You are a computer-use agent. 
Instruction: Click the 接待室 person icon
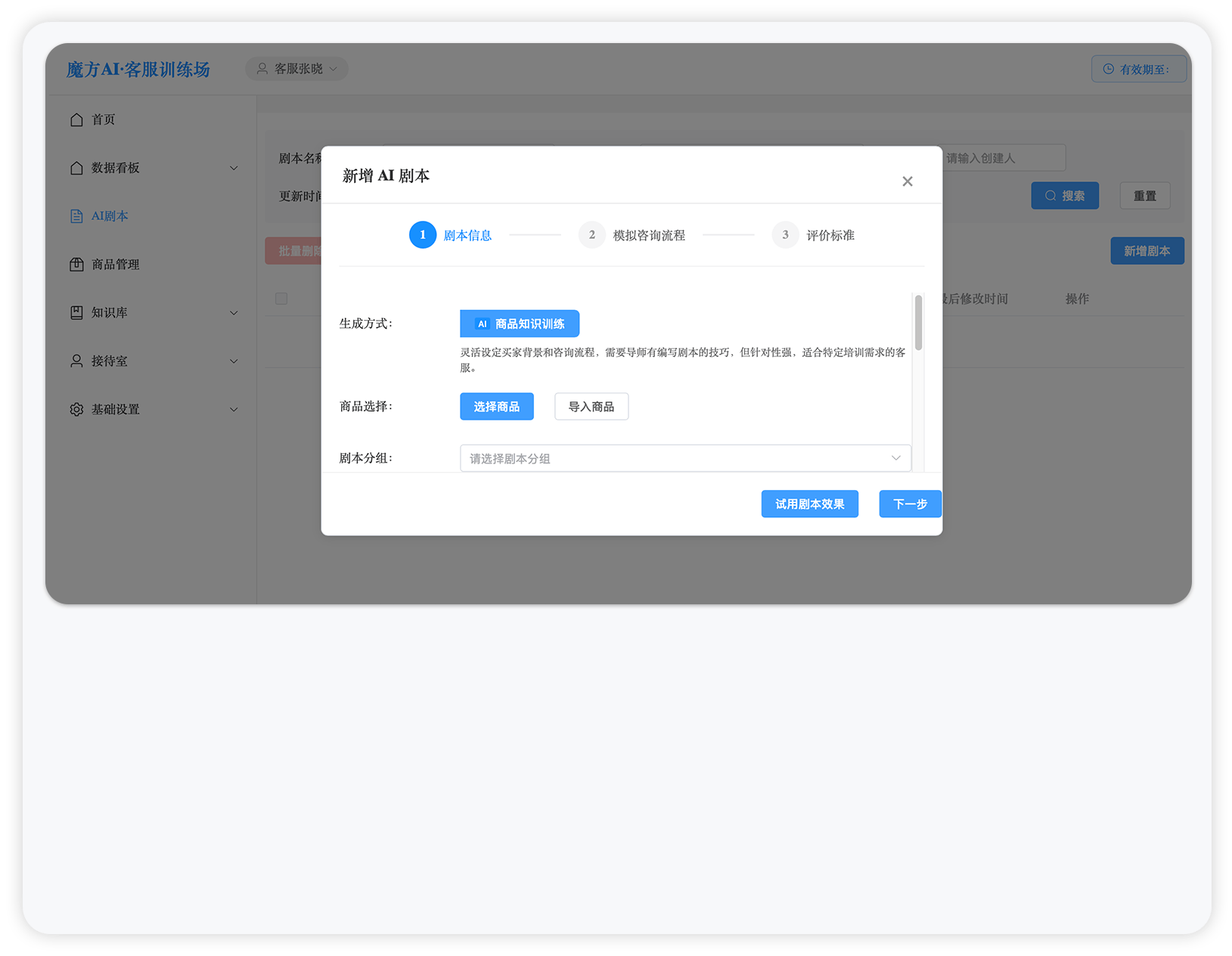coord(76,362)
